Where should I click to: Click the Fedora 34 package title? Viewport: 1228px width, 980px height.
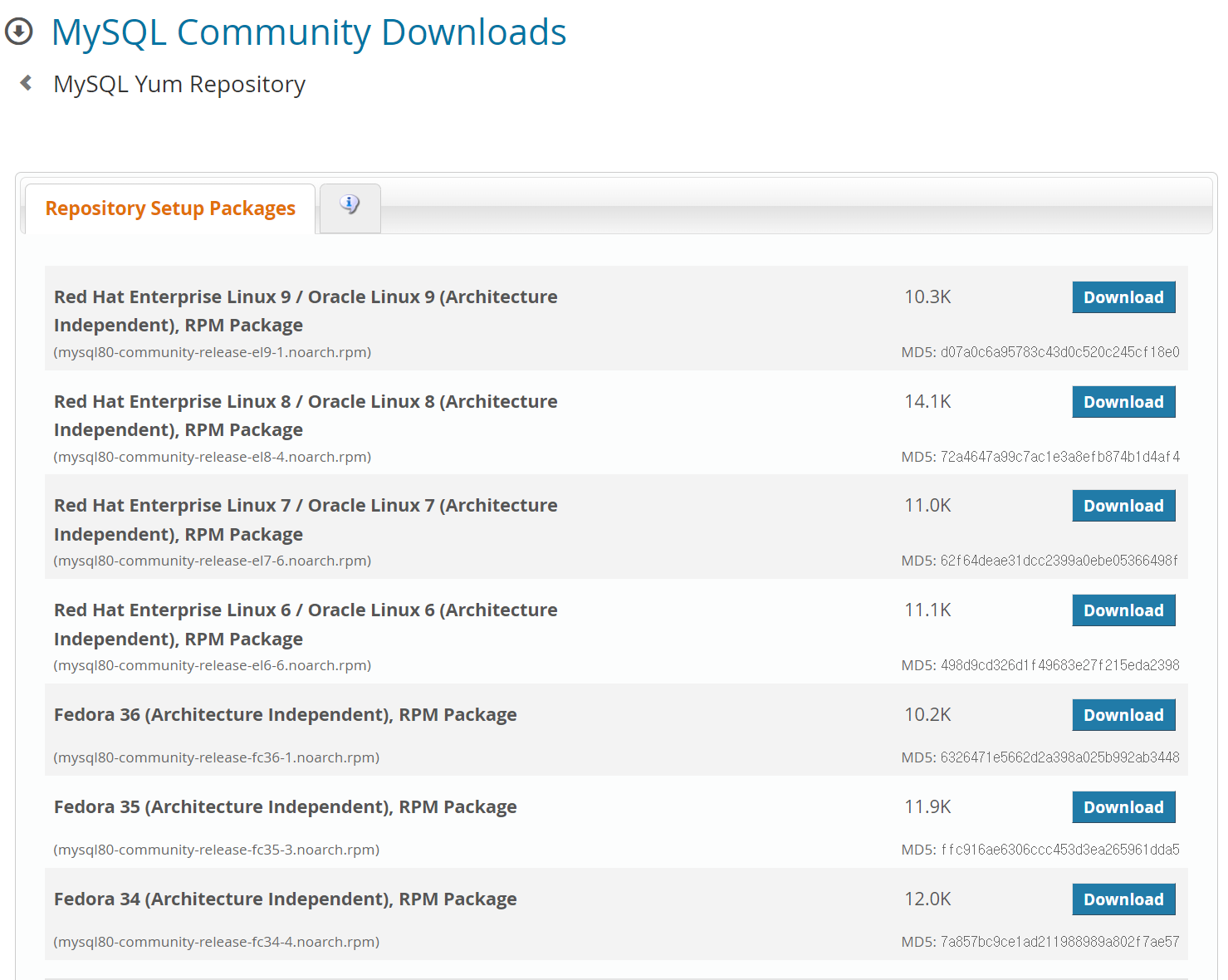[x=286, y=899]
